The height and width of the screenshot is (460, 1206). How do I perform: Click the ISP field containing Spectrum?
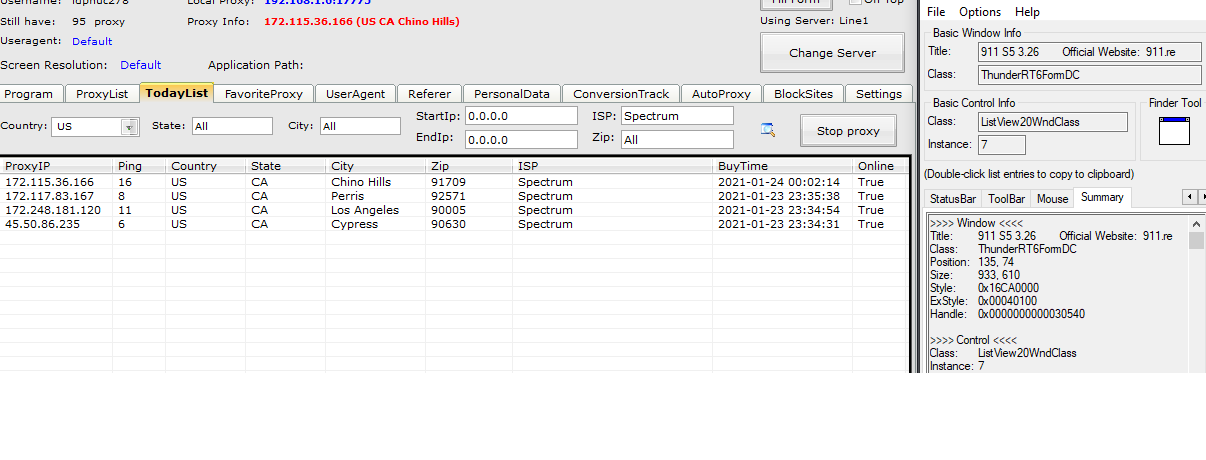(677, 116)
